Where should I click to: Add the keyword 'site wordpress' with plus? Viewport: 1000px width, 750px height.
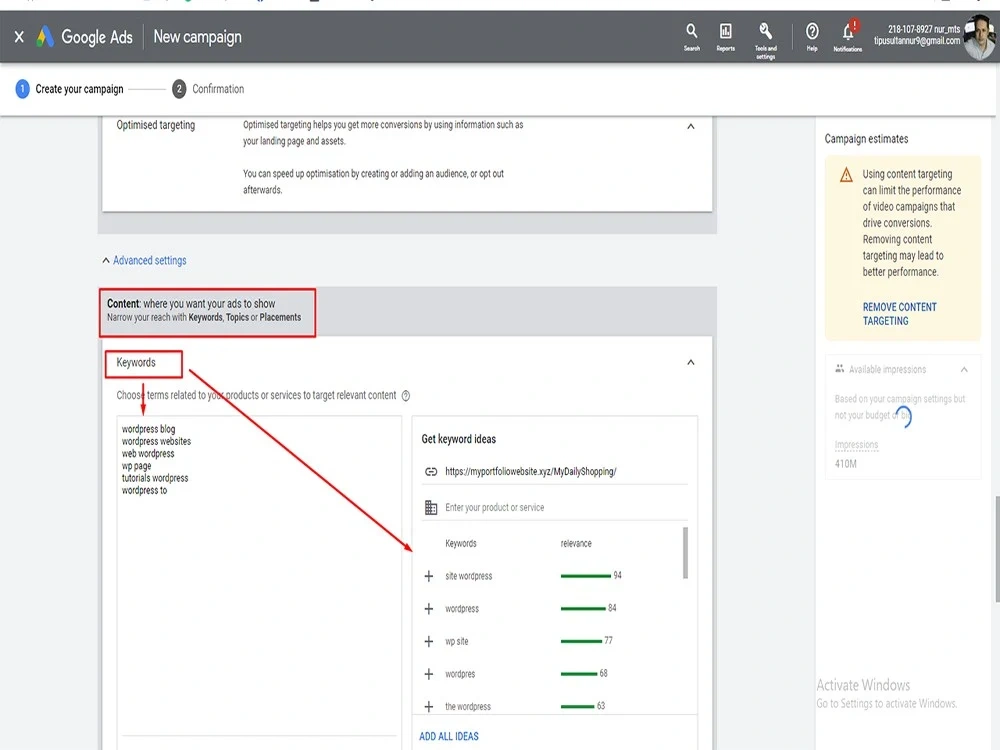tap(429, 576)
